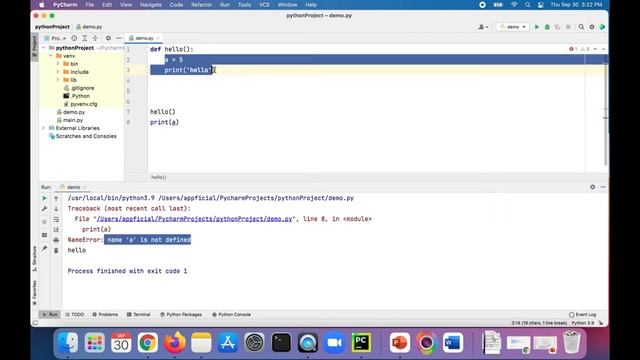The image size is (640, 360).
Task: Run the demo configuration with the green toolbar play button
Action: [537, 27]
